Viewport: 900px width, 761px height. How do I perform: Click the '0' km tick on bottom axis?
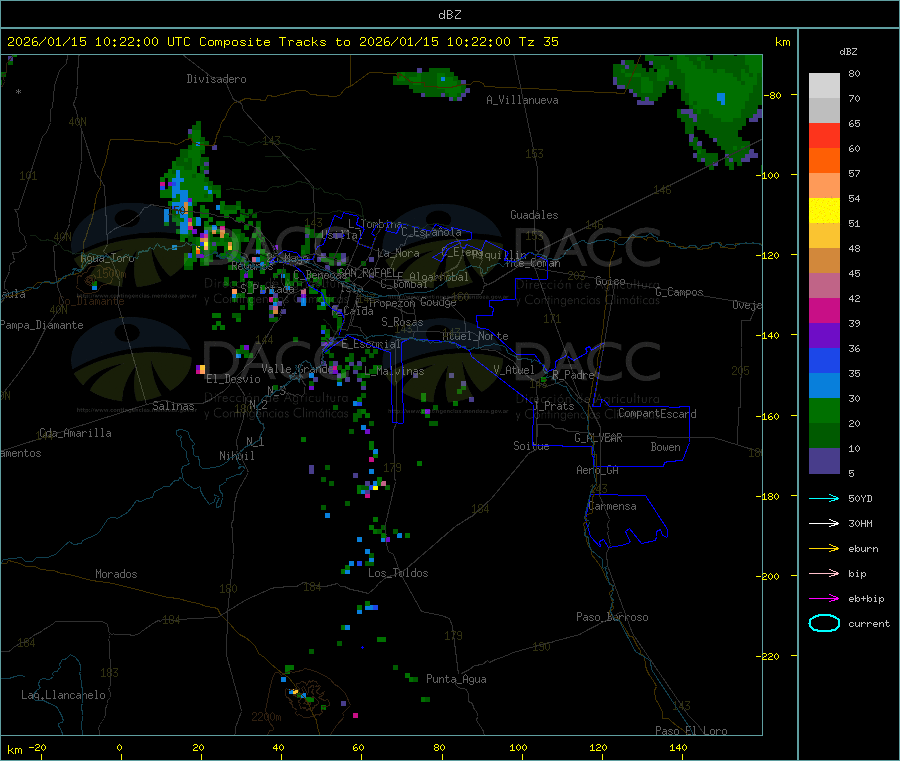[x=119, y=747]
